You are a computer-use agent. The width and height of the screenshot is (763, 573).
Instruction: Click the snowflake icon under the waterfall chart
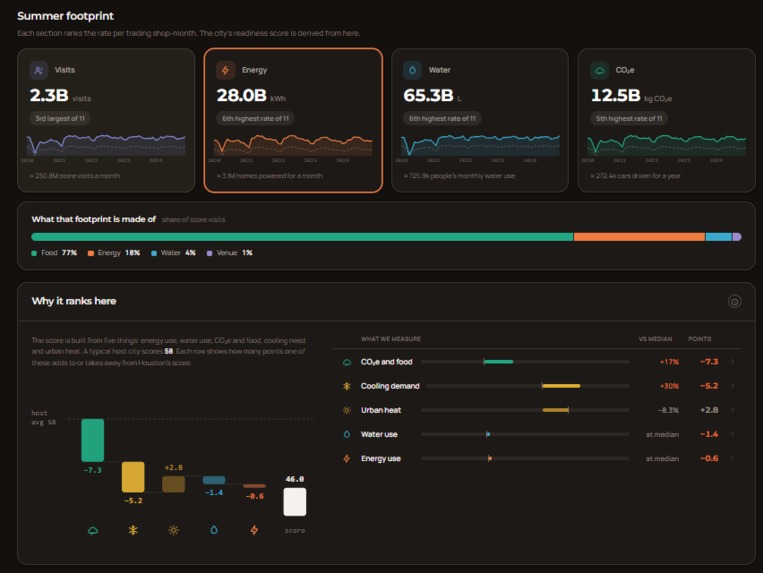point(133,530)
